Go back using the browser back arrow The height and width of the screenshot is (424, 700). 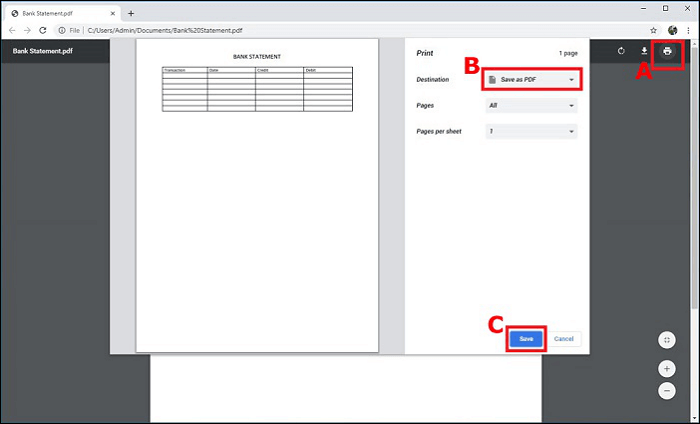click(x=11, y=30)
